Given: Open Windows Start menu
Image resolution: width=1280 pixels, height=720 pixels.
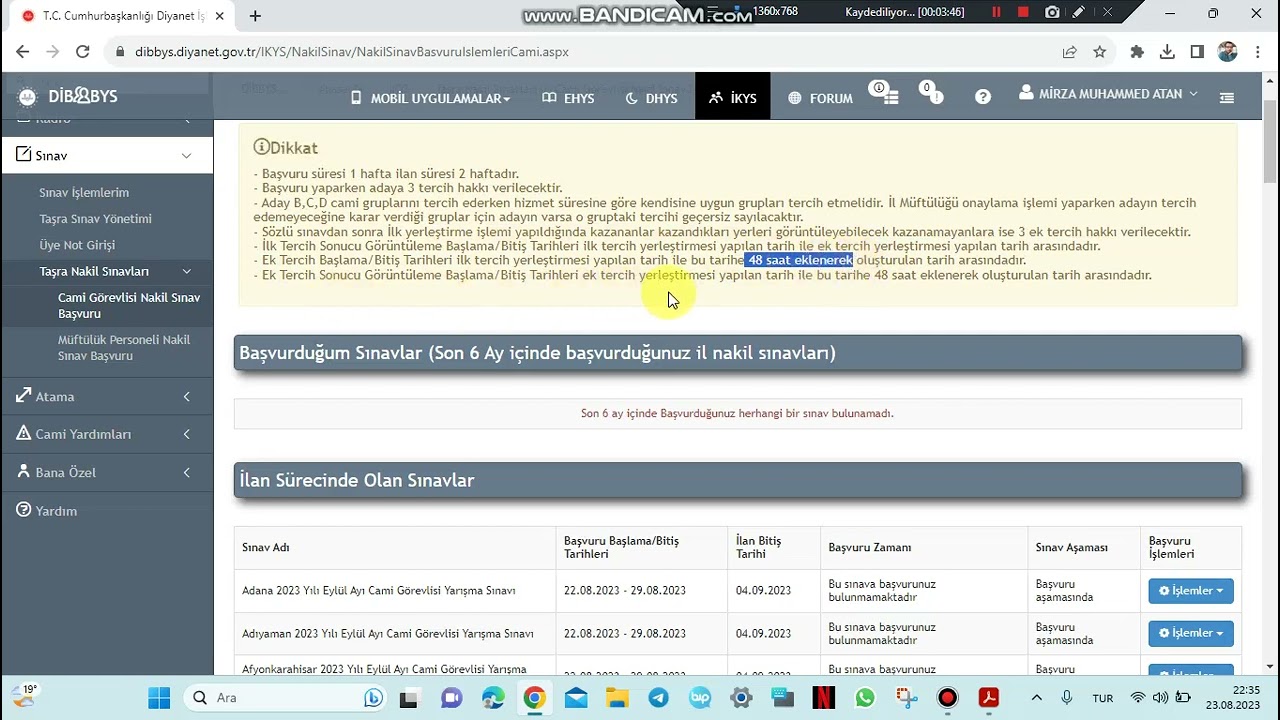Looking at the screenshot, I should [159, 697].
